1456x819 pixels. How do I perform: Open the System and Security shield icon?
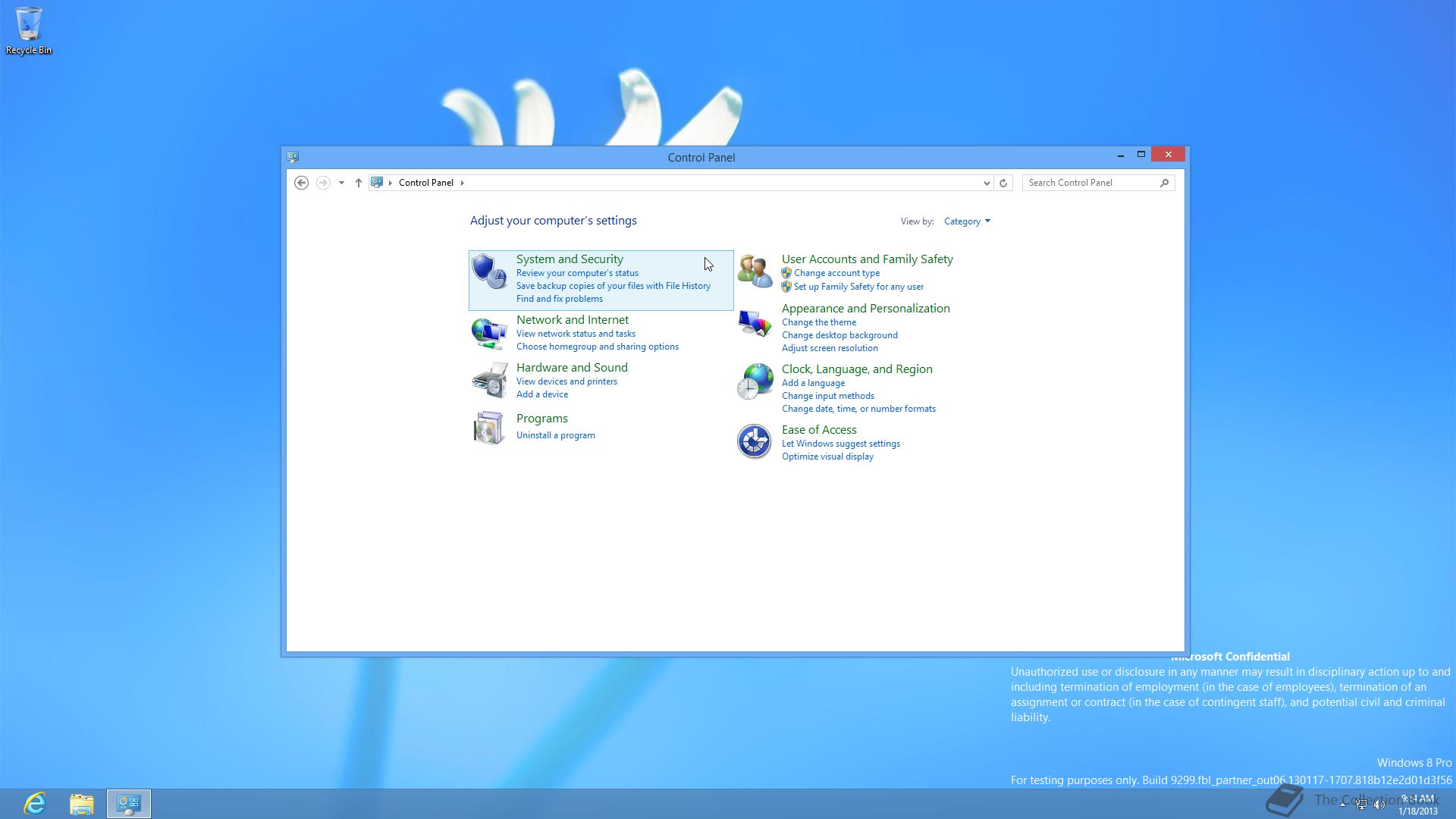click(489, 271)
